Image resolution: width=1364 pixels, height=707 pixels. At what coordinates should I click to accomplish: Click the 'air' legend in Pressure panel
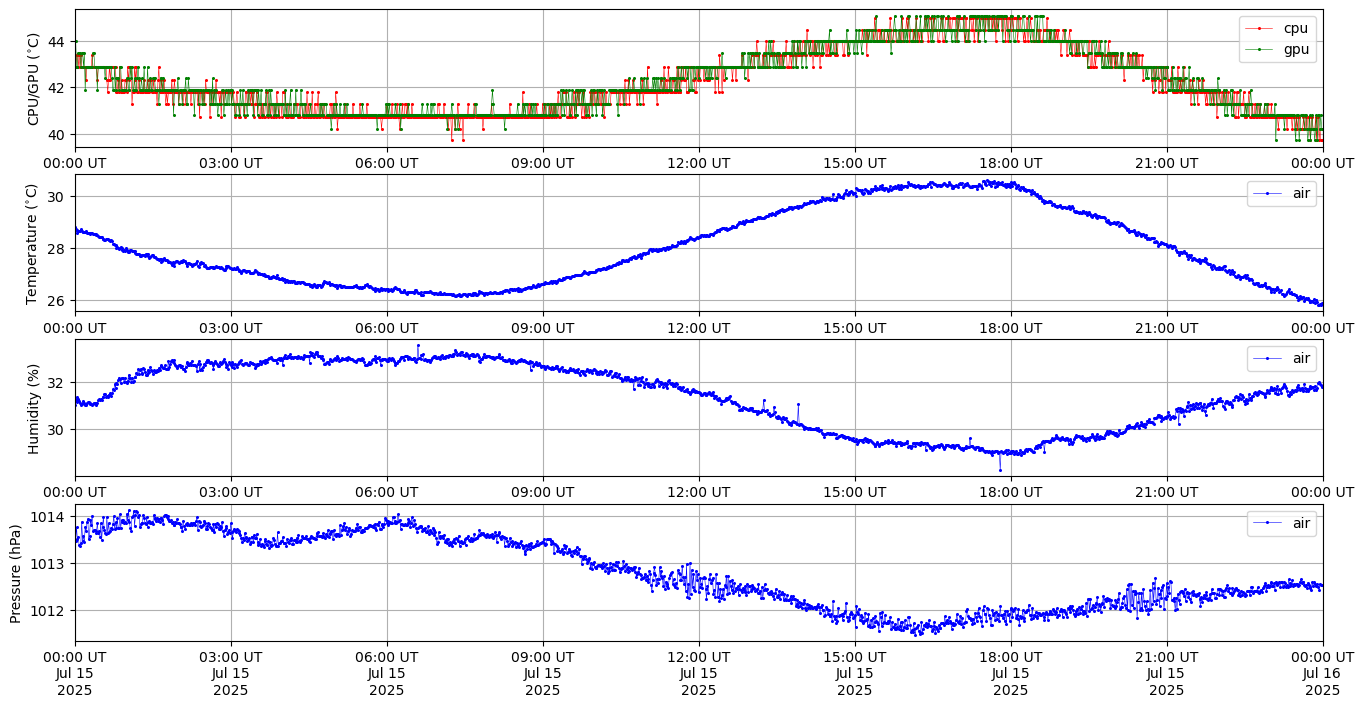tap(1282, 523)
